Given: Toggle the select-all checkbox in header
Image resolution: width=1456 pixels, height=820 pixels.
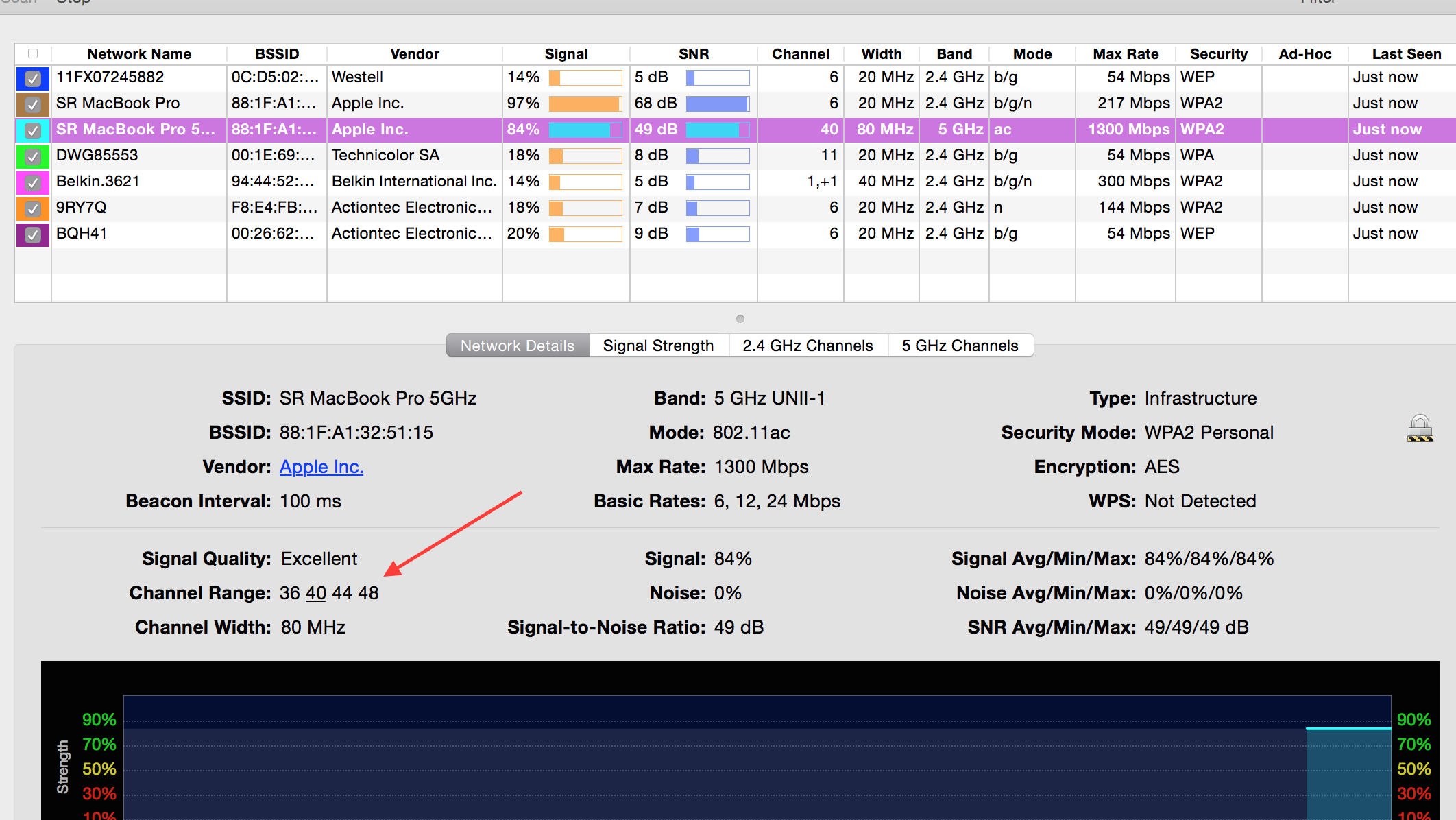Looking at the screenshot, I should pyautogui.click(x=32, y=53).
